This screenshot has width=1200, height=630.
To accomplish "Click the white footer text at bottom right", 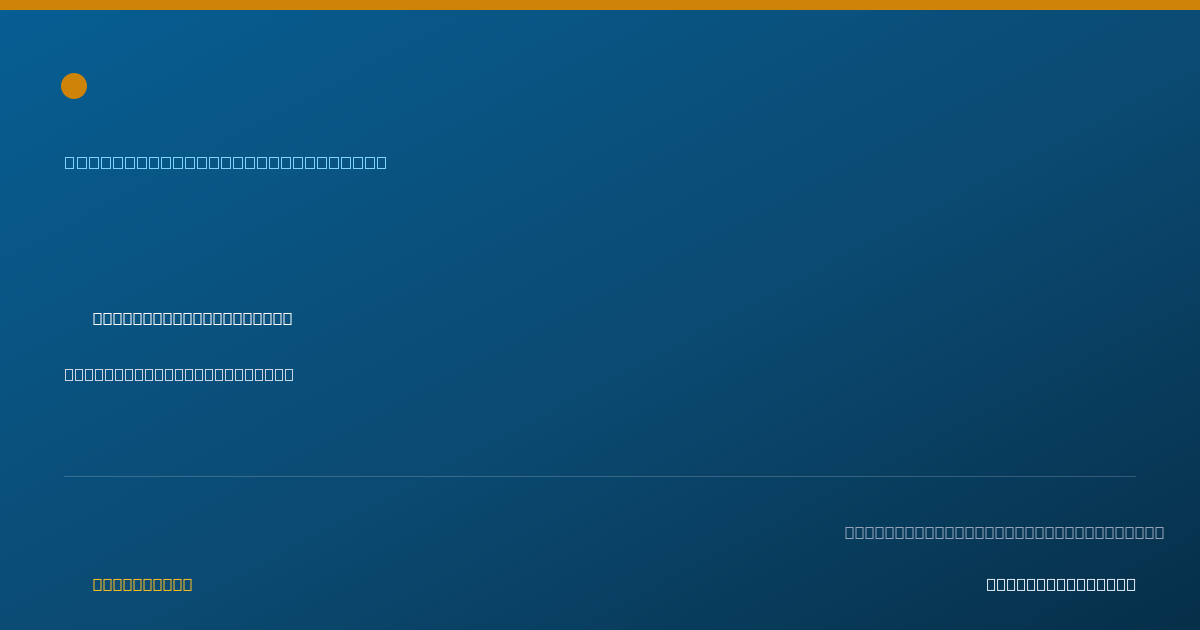I will point(1061,584).
